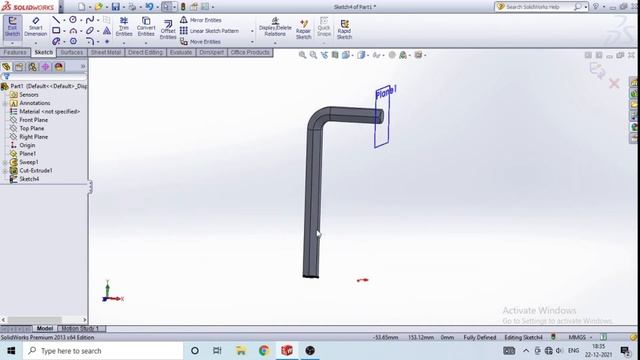This screenshot has height=360, width=640.
Task: Open Quick Snaps
Action: tap(324, 27)
